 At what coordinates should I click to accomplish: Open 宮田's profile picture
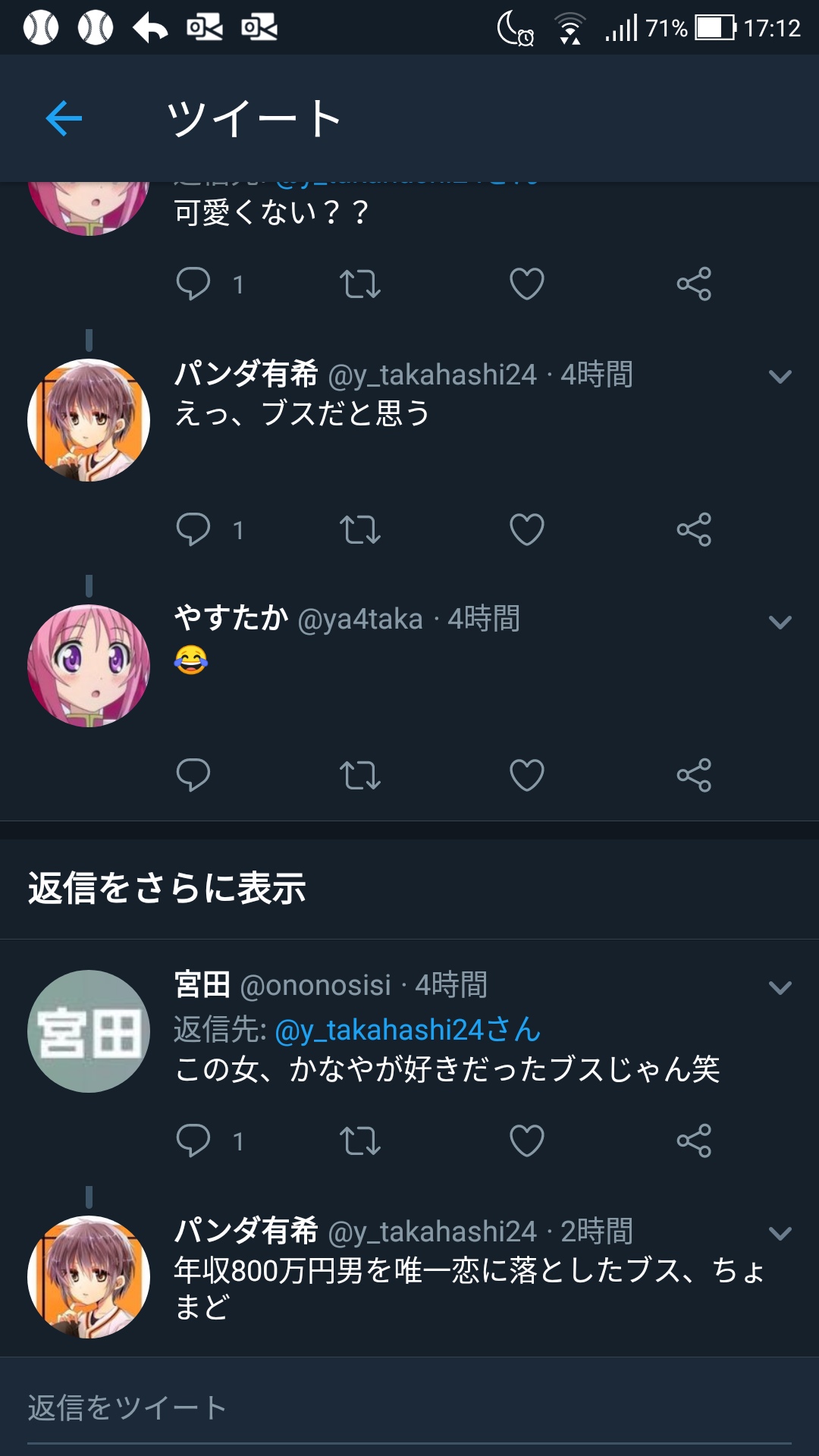pyautogui.click(x=89, y=1031)
